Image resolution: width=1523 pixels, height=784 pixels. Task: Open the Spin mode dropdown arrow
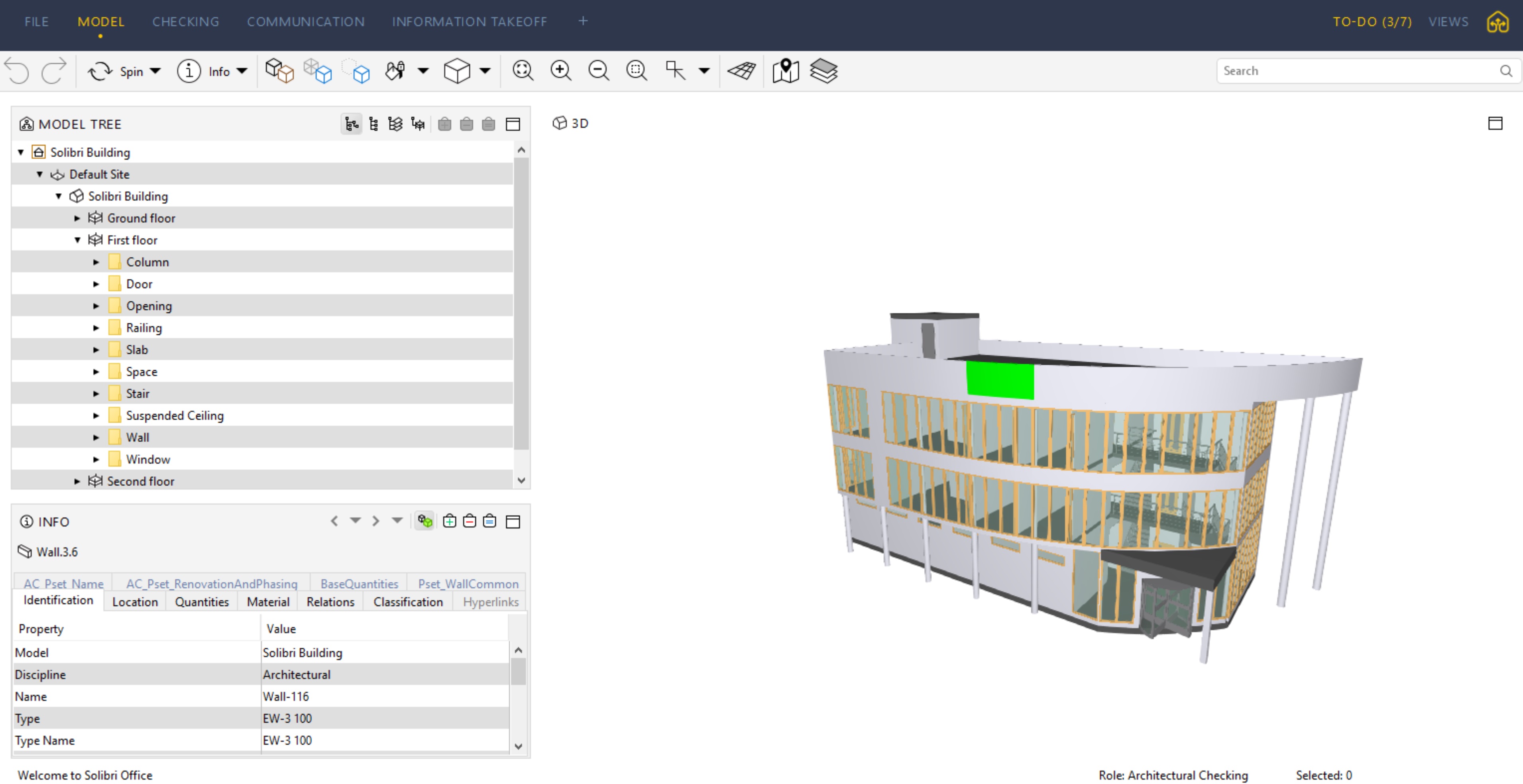point(155,71)
